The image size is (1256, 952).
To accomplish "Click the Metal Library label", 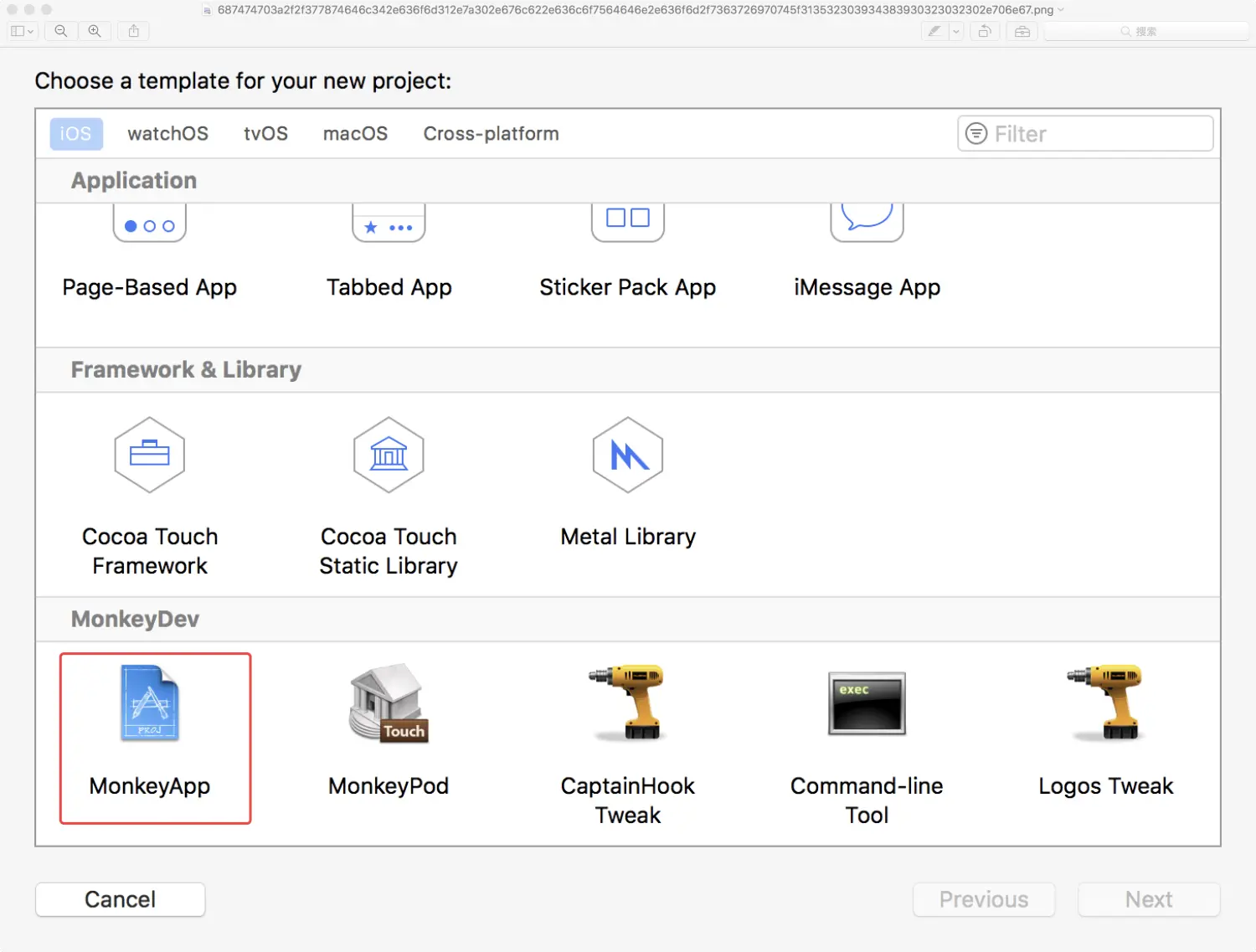I will pos(628,537).
